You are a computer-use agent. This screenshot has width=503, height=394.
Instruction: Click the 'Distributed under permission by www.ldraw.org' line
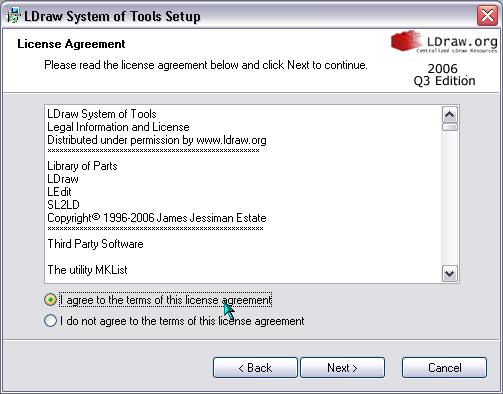point(157,140)
